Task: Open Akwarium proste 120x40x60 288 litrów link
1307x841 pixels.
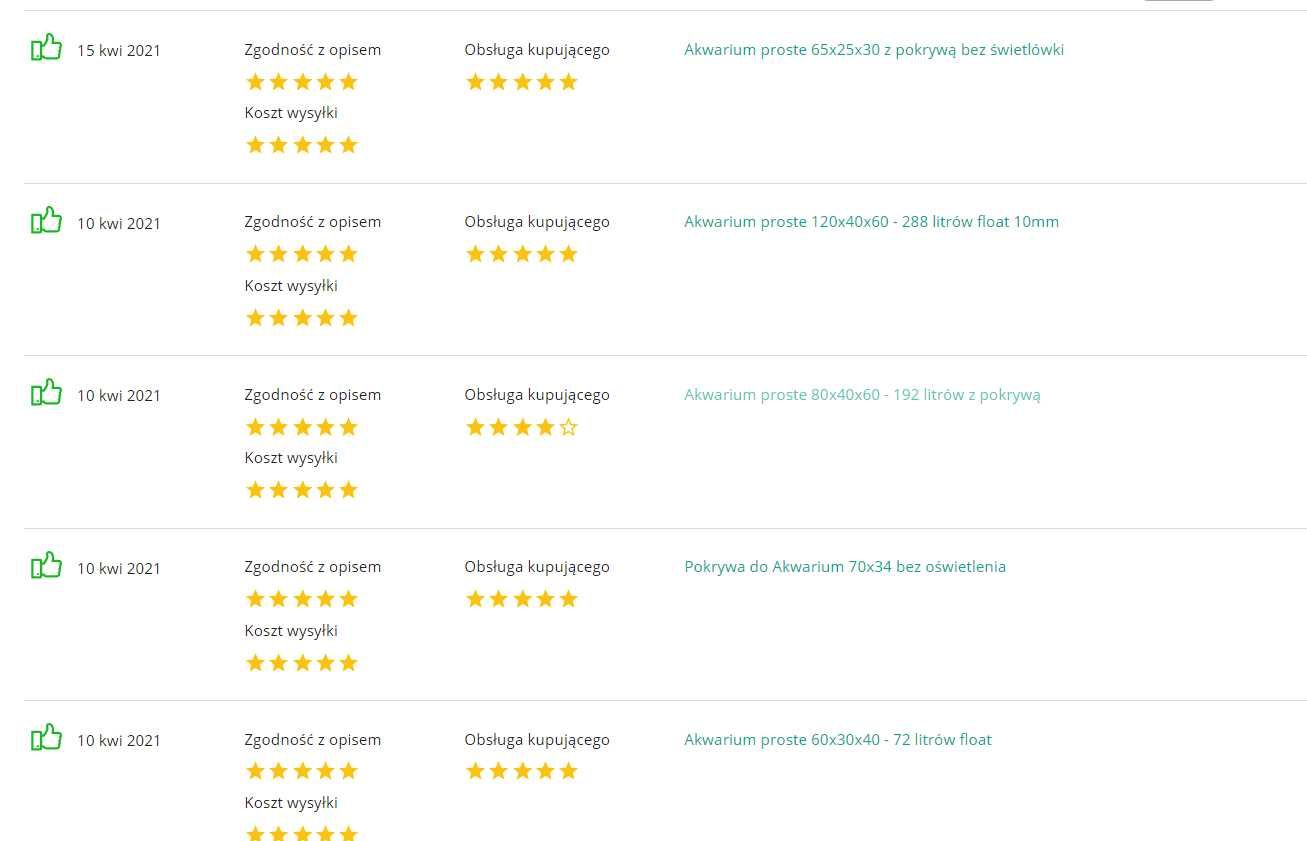Action: pos(871,222)
